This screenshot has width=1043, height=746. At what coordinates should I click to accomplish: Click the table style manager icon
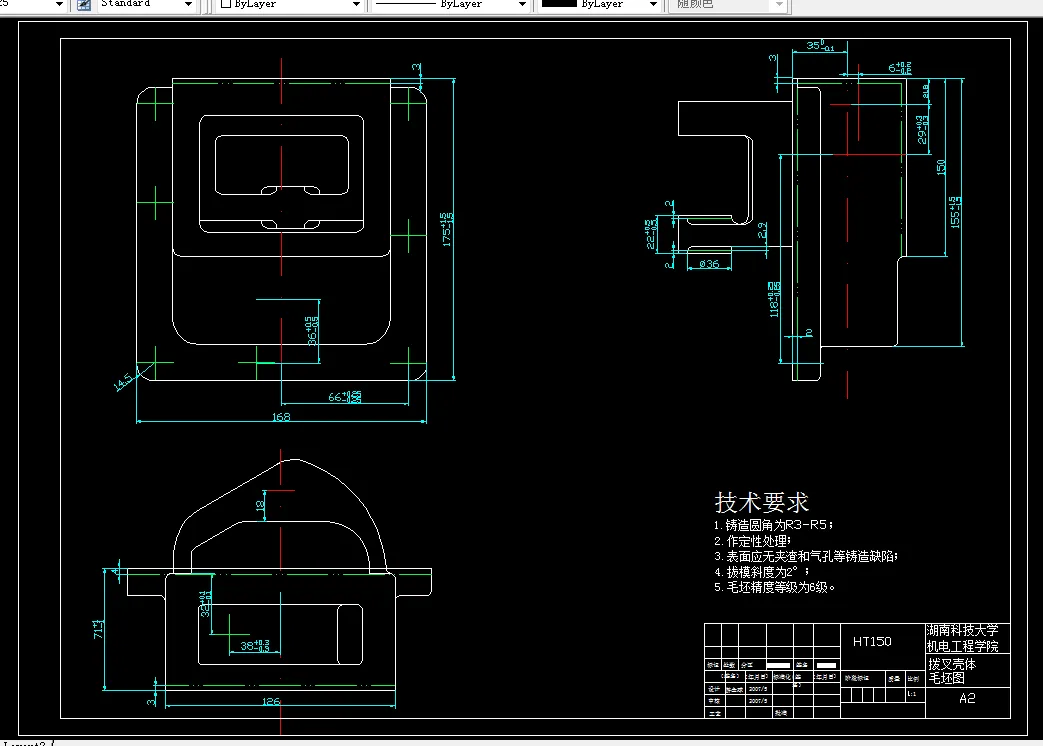84,5
